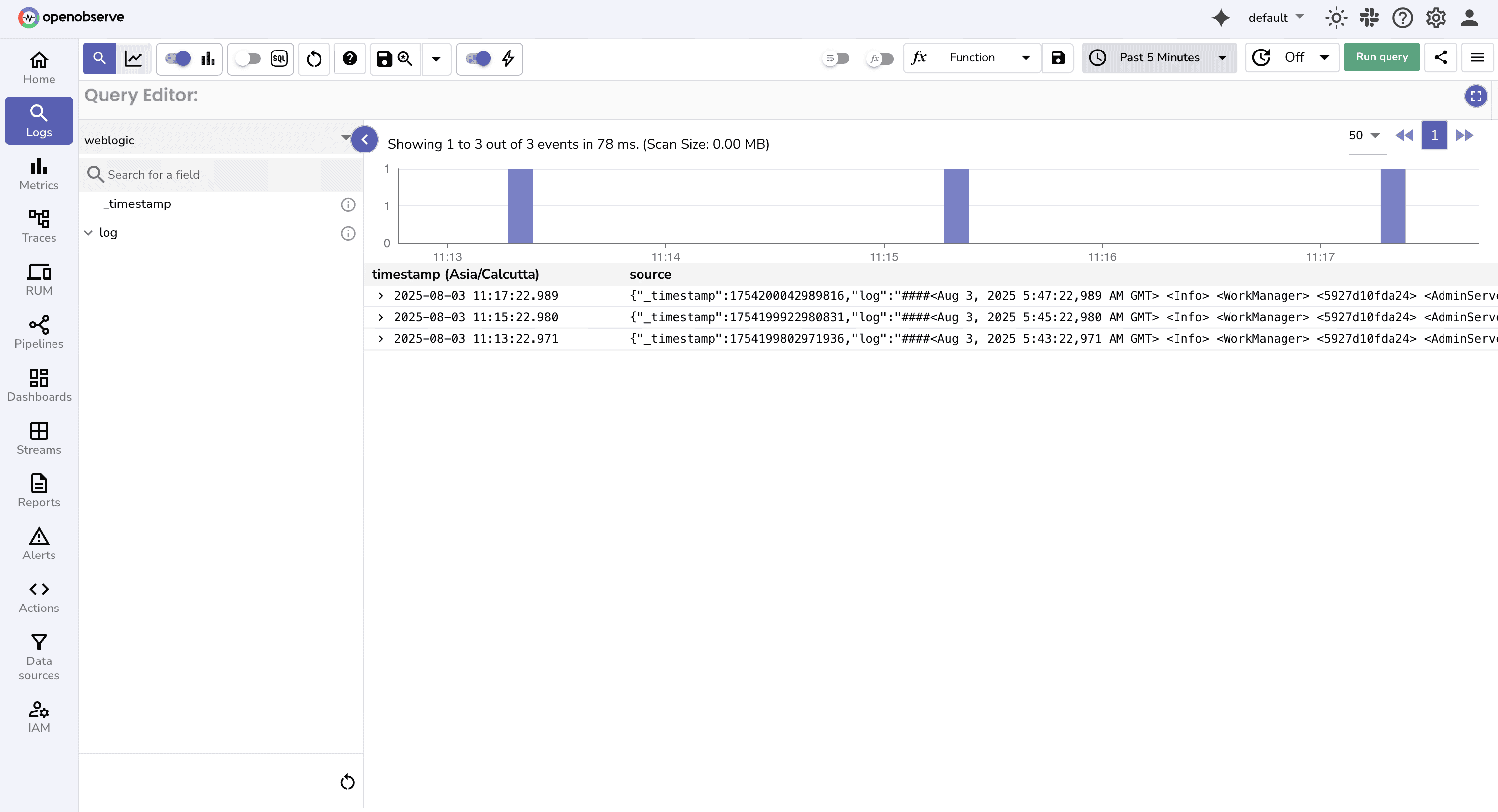
Task: Turn on the quick mode toggle near lightning icon
Action: tap(479, 58)
